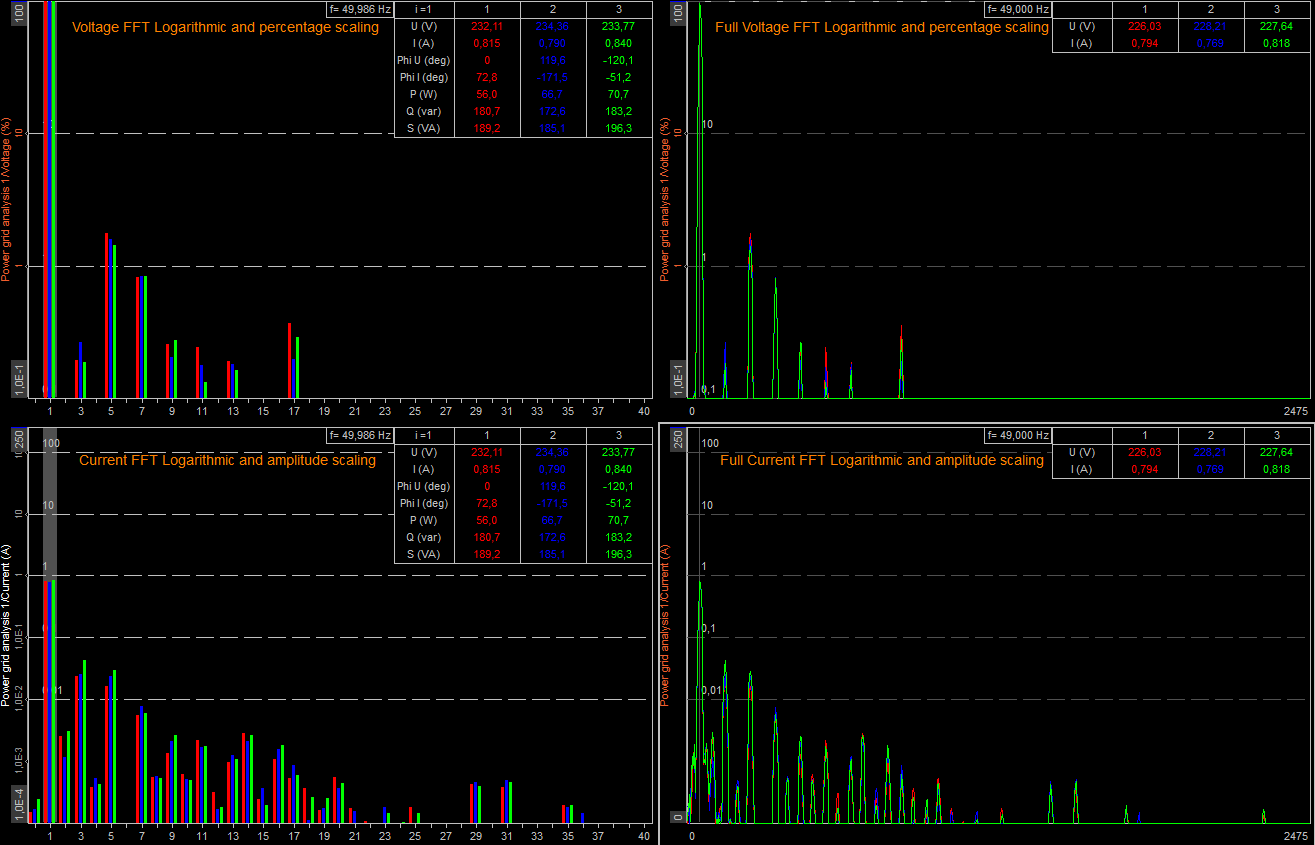Click the blue -171,5 value in the amplitude-scaling harmonic table

pos(552,503)
